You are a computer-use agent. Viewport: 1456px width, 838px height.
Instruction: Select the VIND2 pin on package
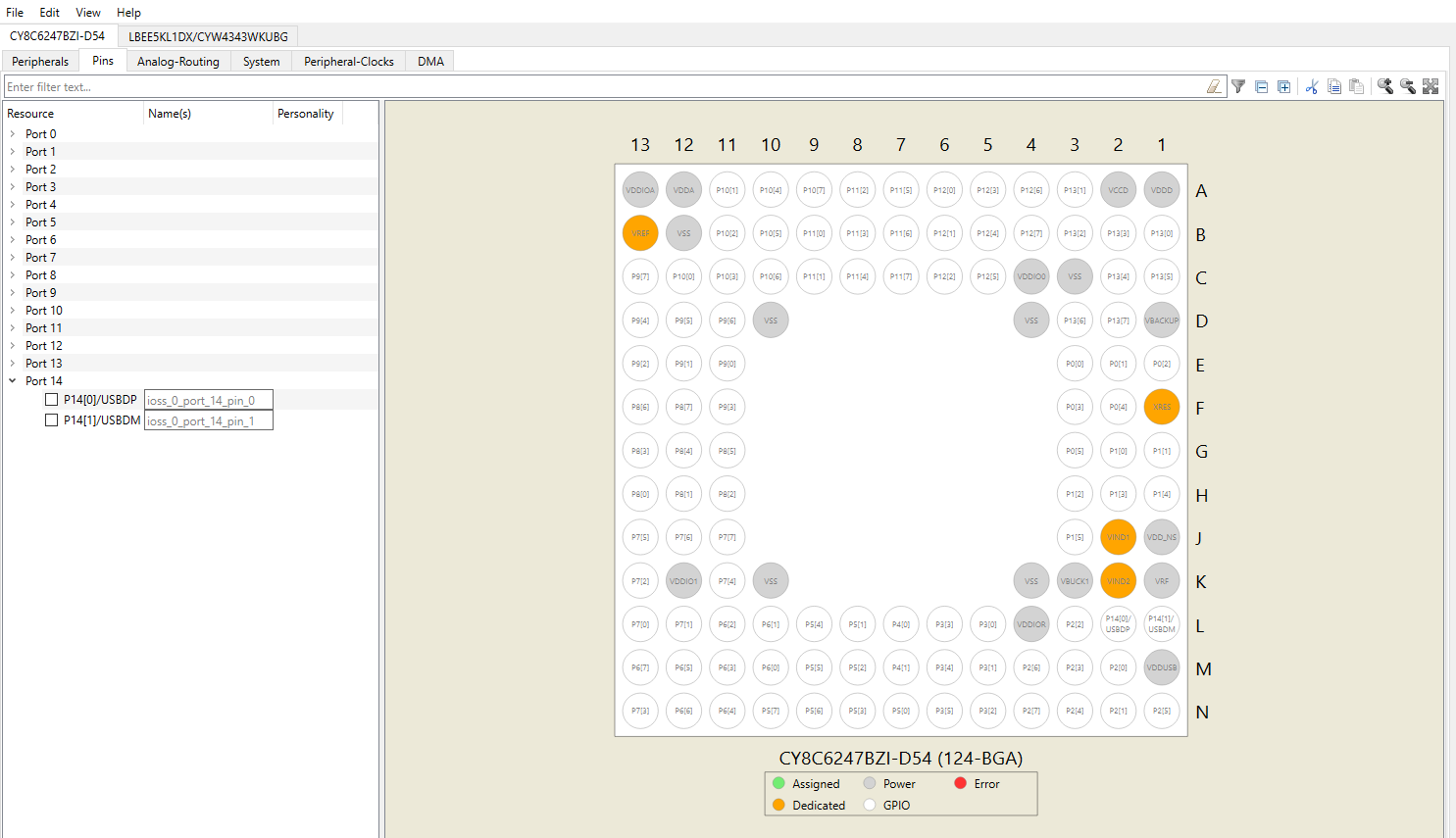pos(1118,580)
